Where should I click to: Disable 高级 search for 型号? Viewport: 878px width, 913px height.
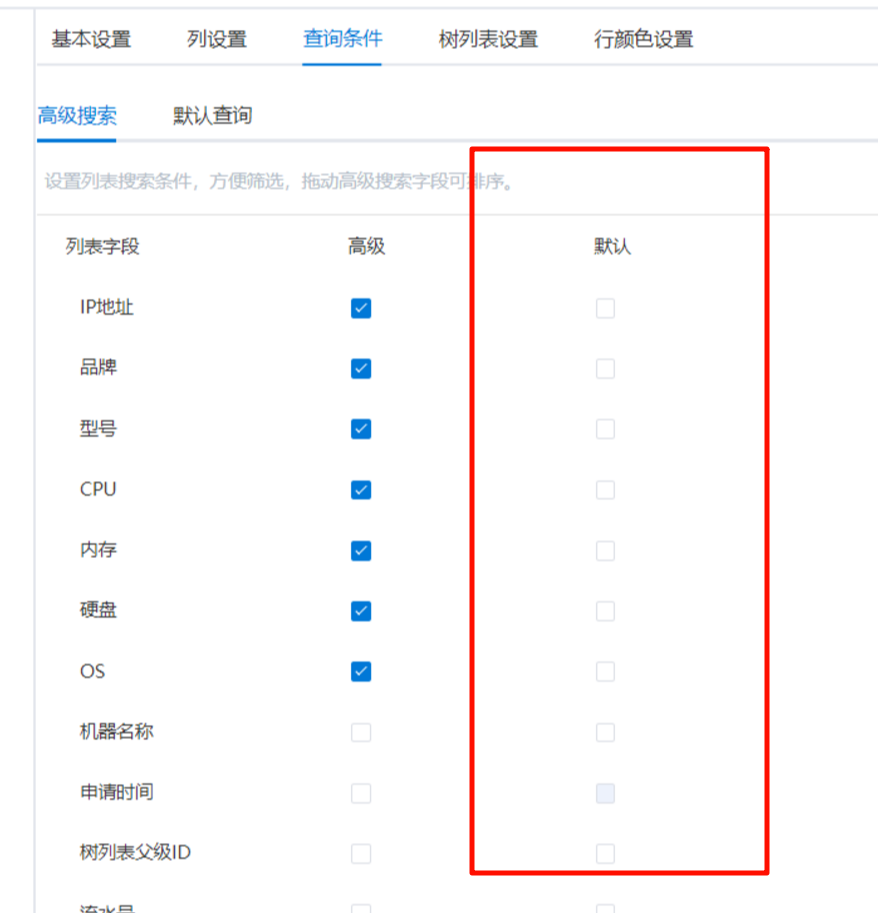[x=361, y=429]
